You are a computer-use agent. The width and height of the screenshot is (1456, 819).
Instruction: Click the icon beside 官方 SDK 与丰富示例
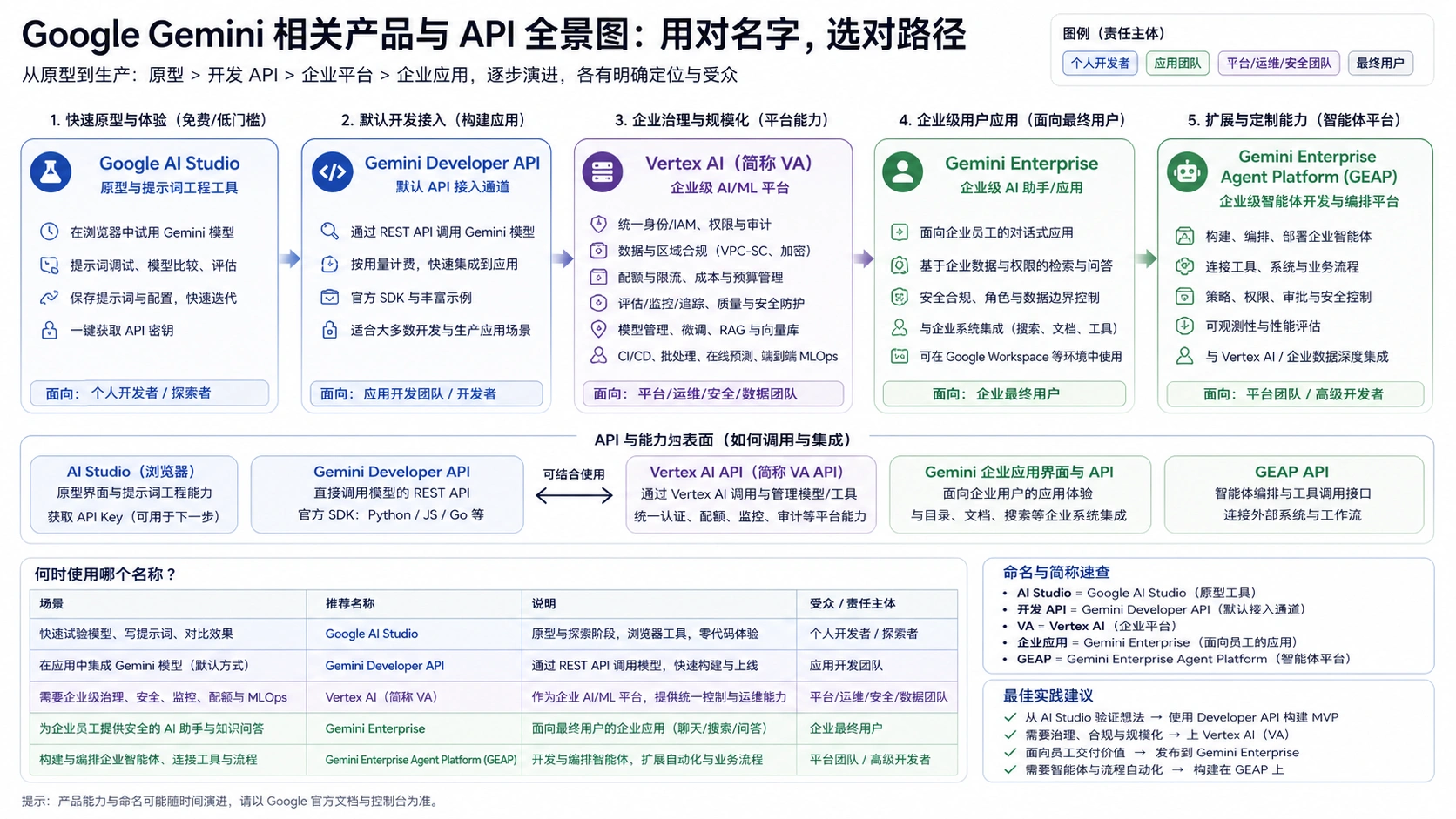329,297
